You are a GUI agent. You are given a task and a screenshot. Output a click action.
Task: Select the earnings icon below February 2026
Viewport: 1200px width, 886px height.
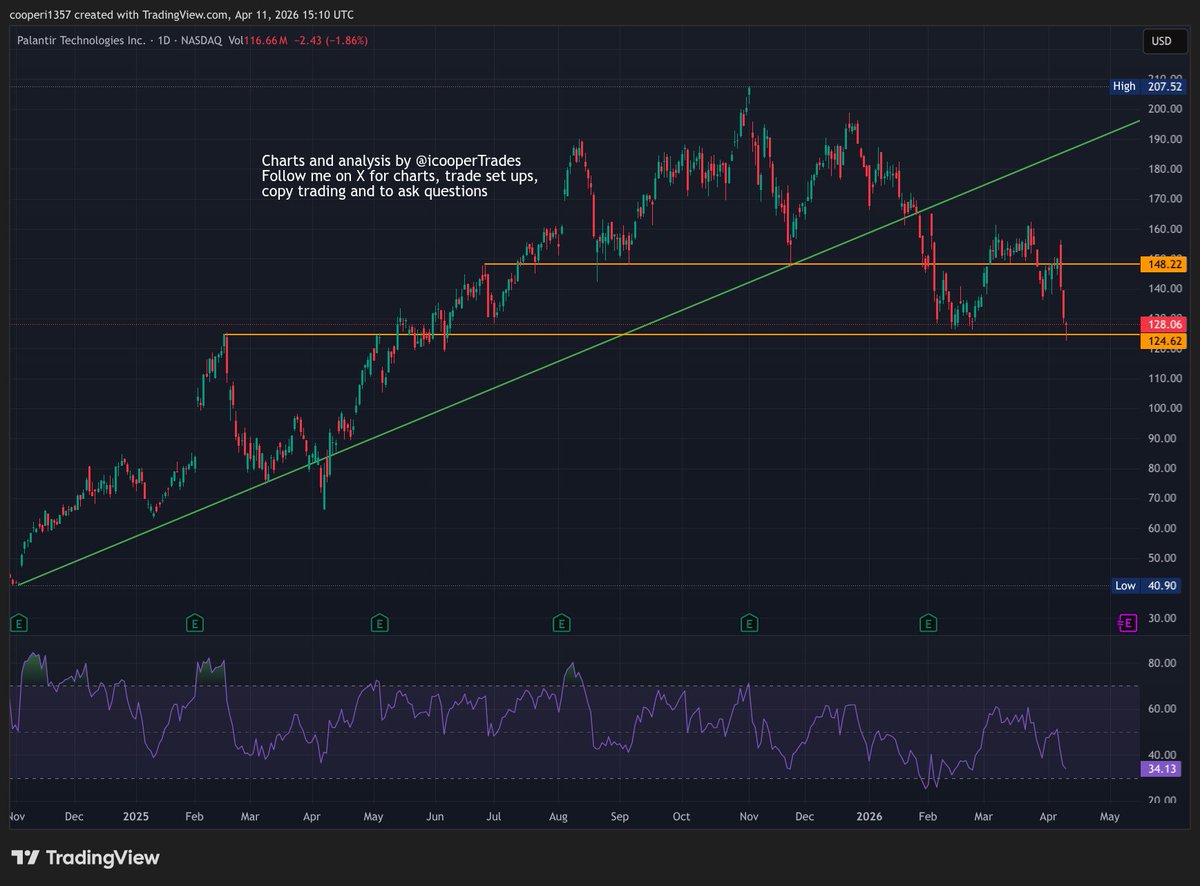(927, 622)
